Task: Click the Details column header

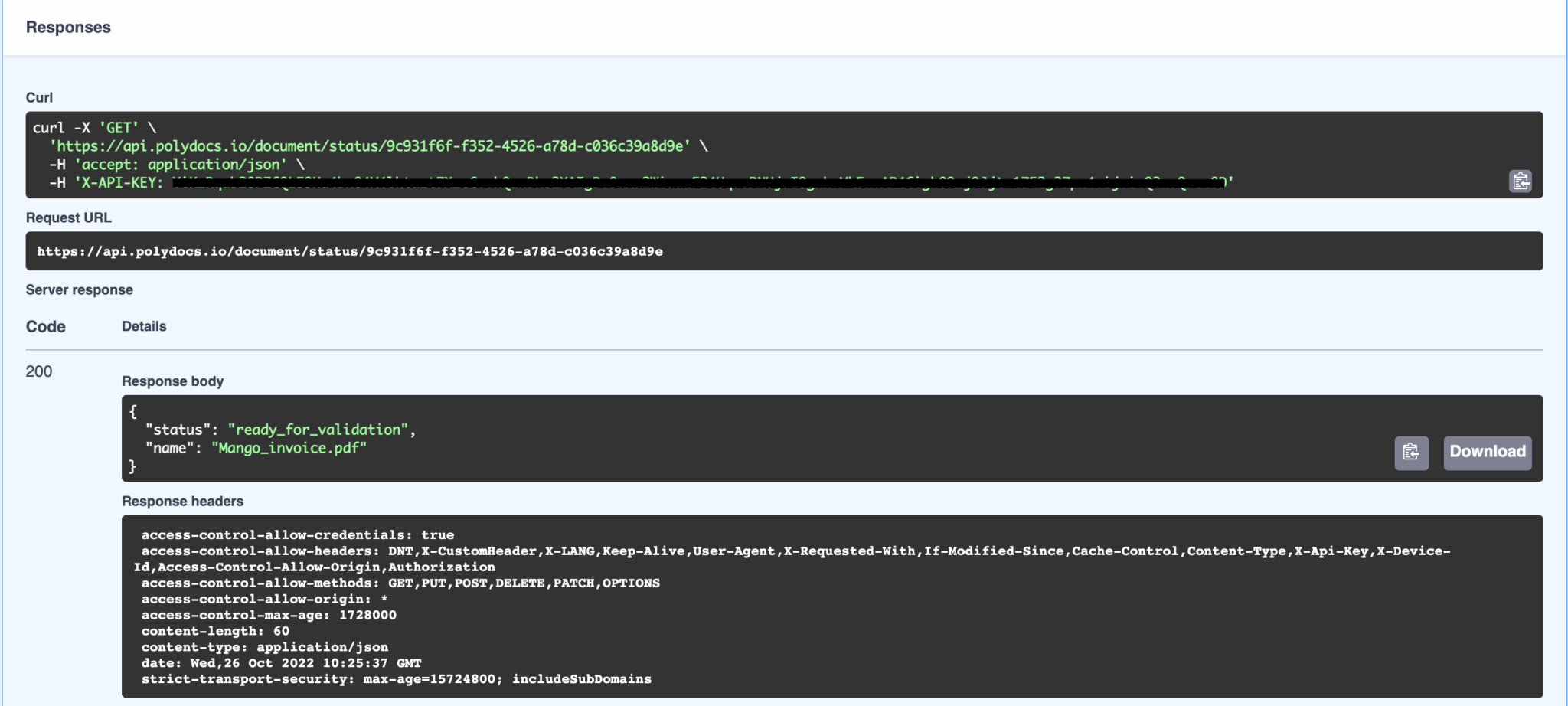Action: (145, 326)
